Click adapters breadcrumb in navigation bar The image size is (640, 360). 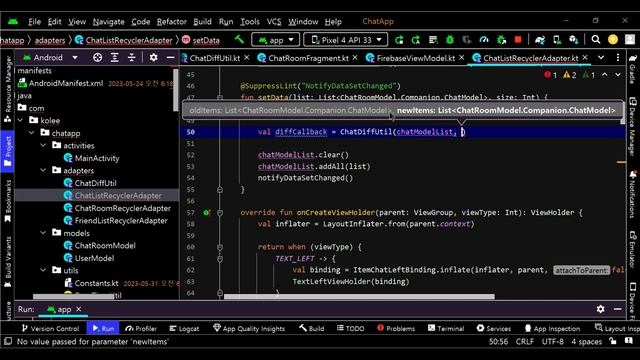coord(50,40)
